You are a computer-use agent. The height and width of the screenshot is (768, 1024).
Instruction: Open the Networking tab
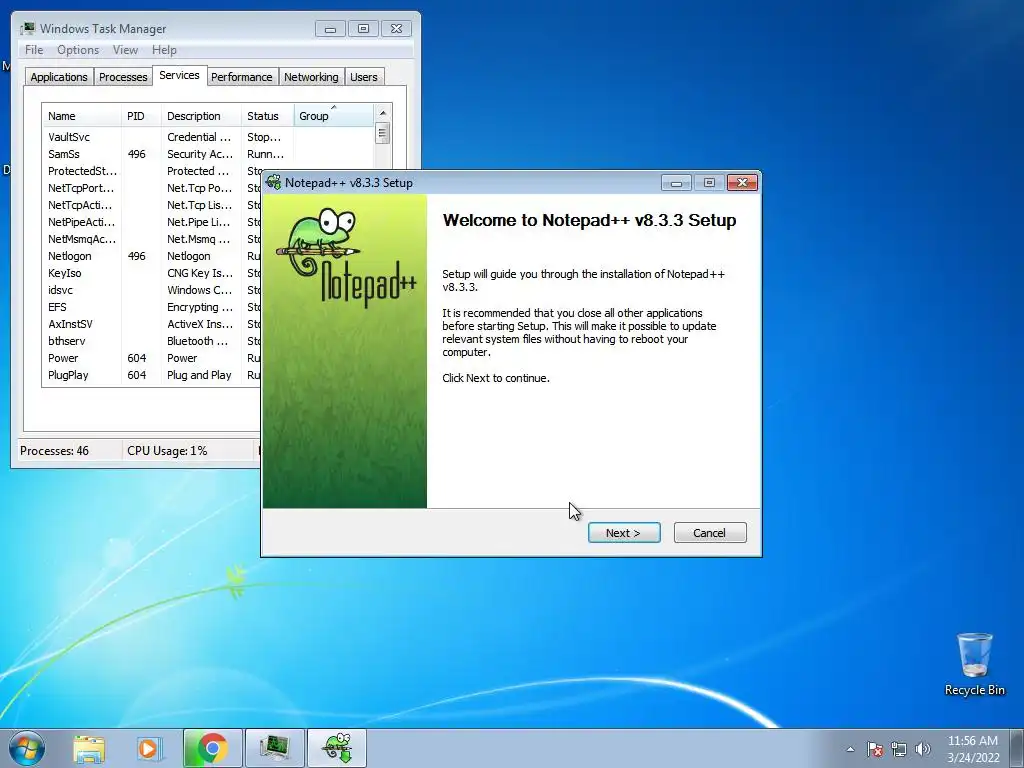coord(311,77)
